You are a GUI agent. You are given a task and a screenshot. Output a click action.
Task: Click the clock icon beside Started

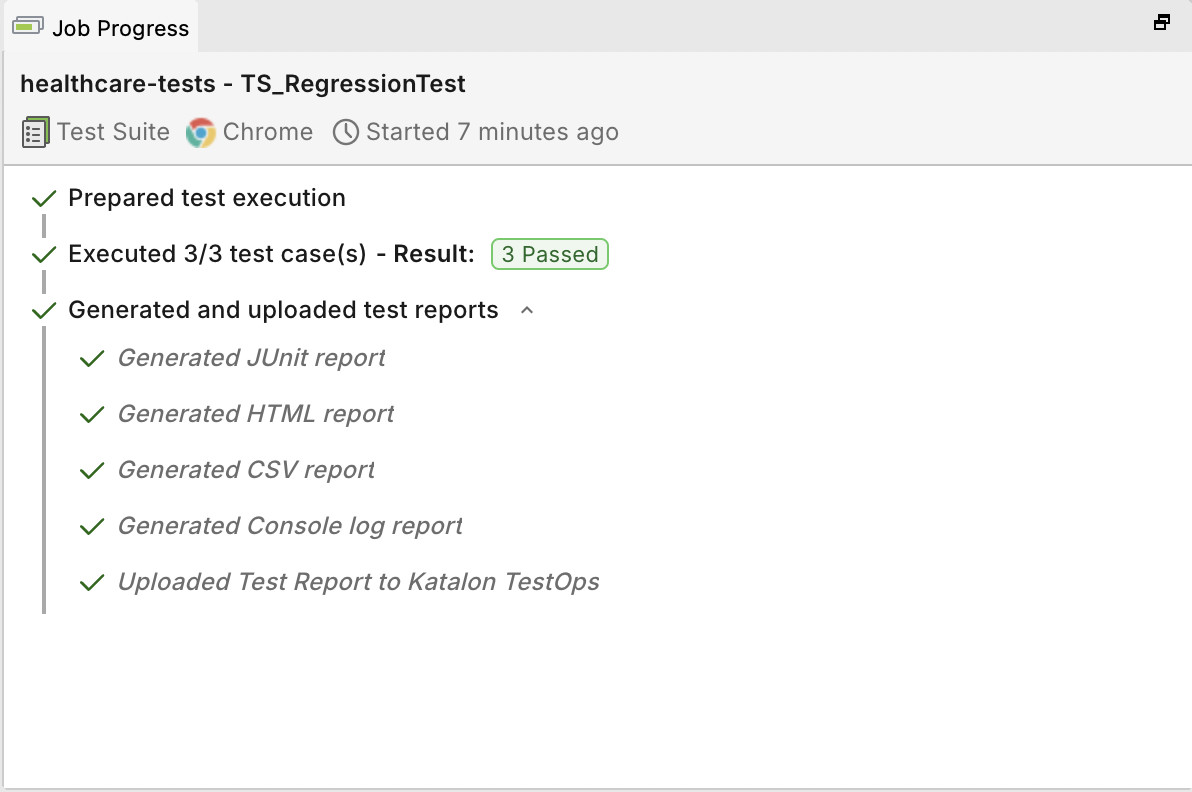point(346,132)
